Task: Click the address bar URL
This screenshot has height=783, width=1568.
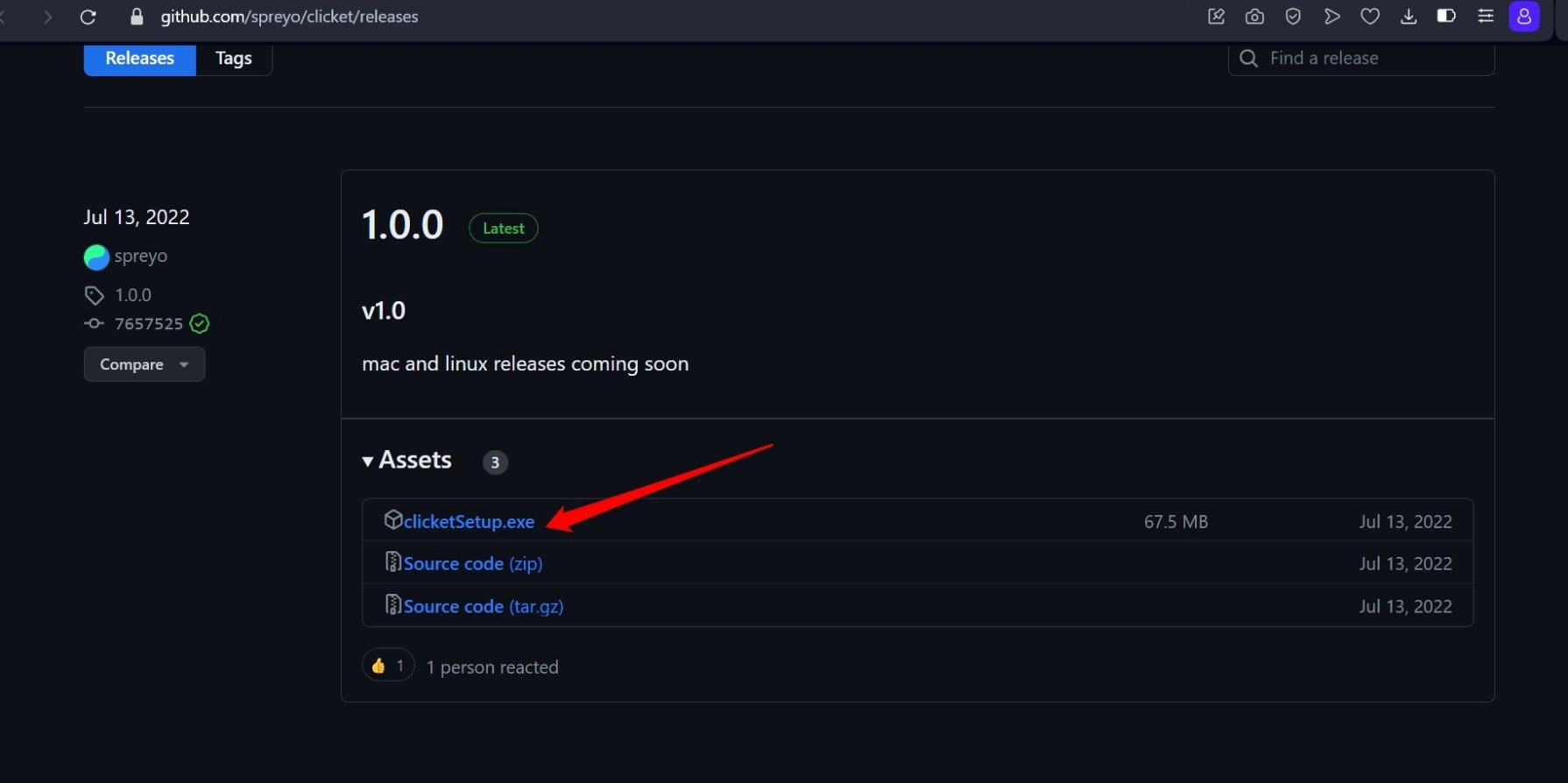Action: (x=289, y=17)
